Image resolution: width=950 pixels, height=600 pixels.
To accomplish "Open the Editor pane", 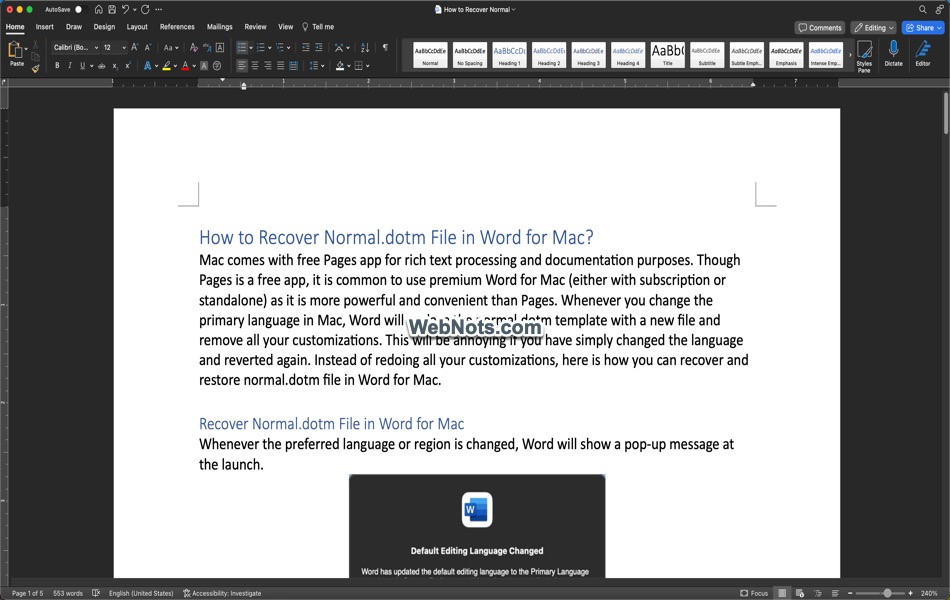I will pos(923,53).
